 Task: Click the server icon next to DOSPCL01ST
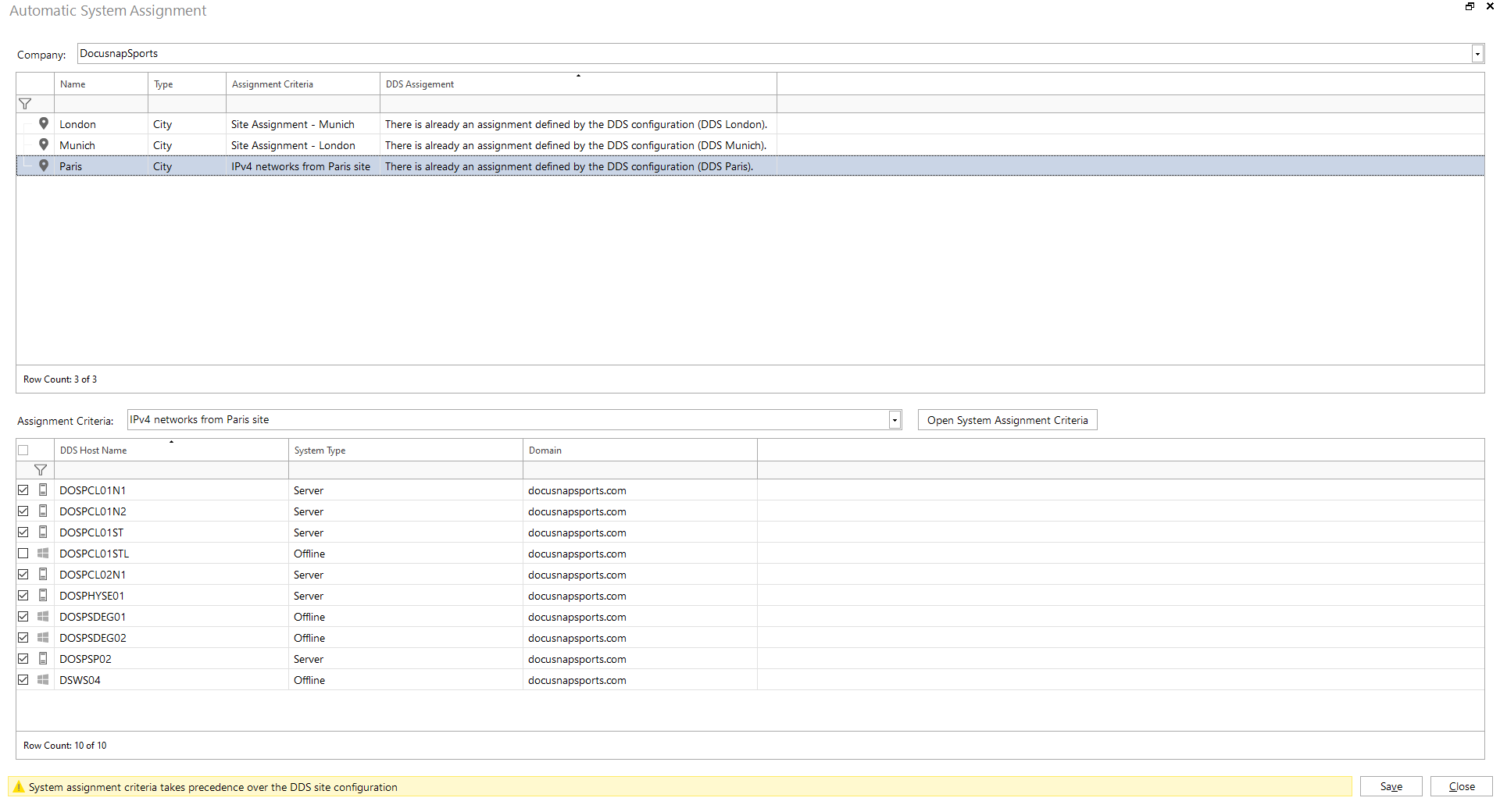[x=43, y=532]
